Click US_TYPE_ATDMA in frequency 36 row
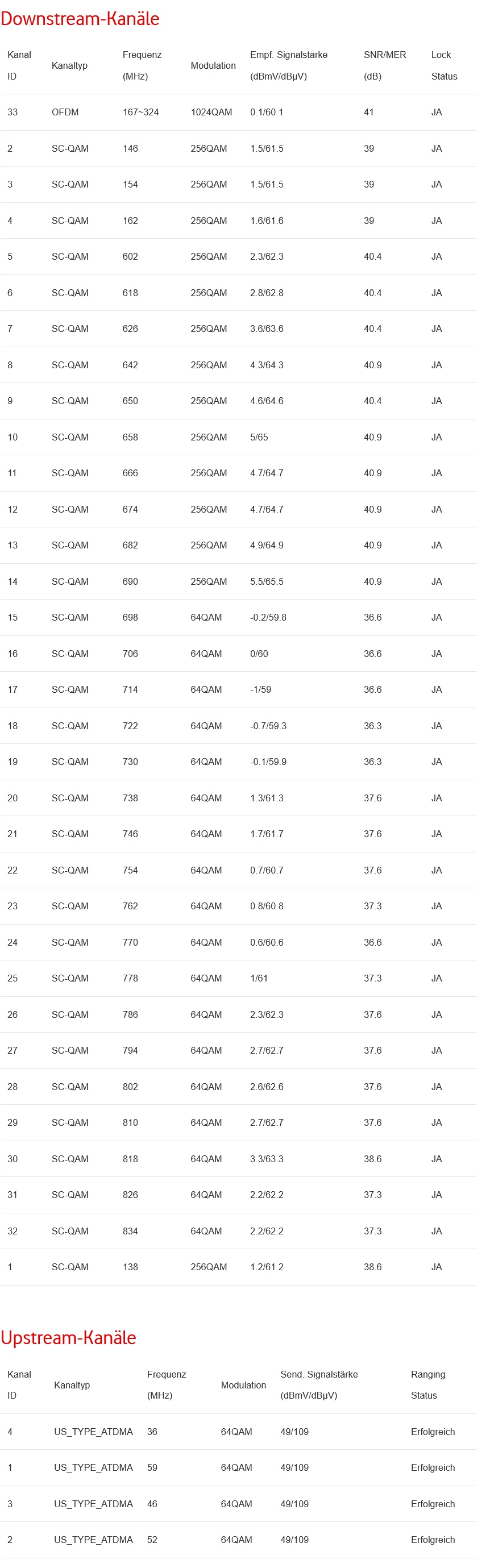 (93, 1432)
